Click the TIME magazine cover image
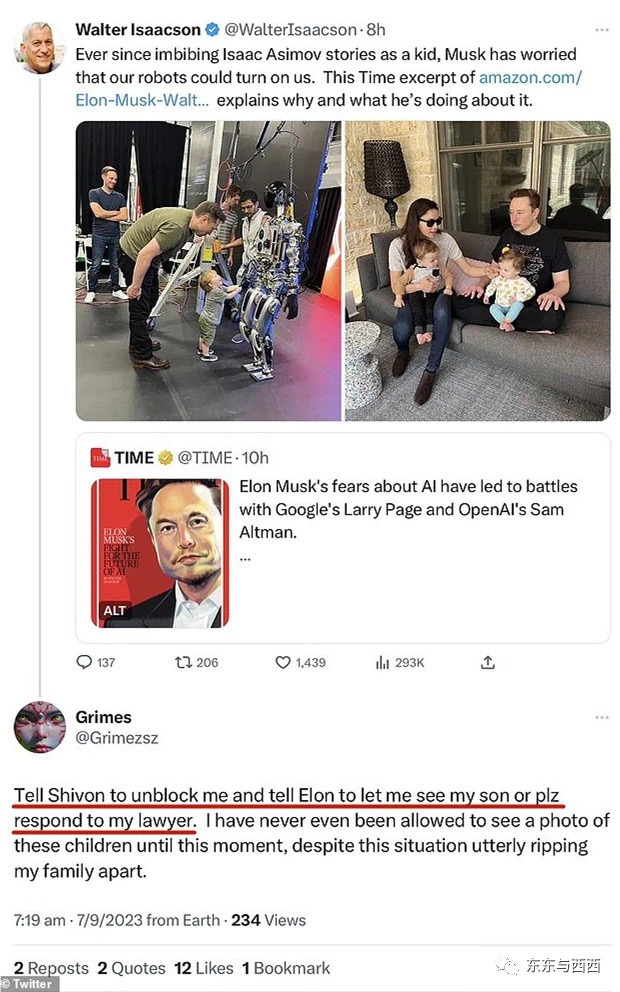Screen dimensions: 620x992 [160, 553]
